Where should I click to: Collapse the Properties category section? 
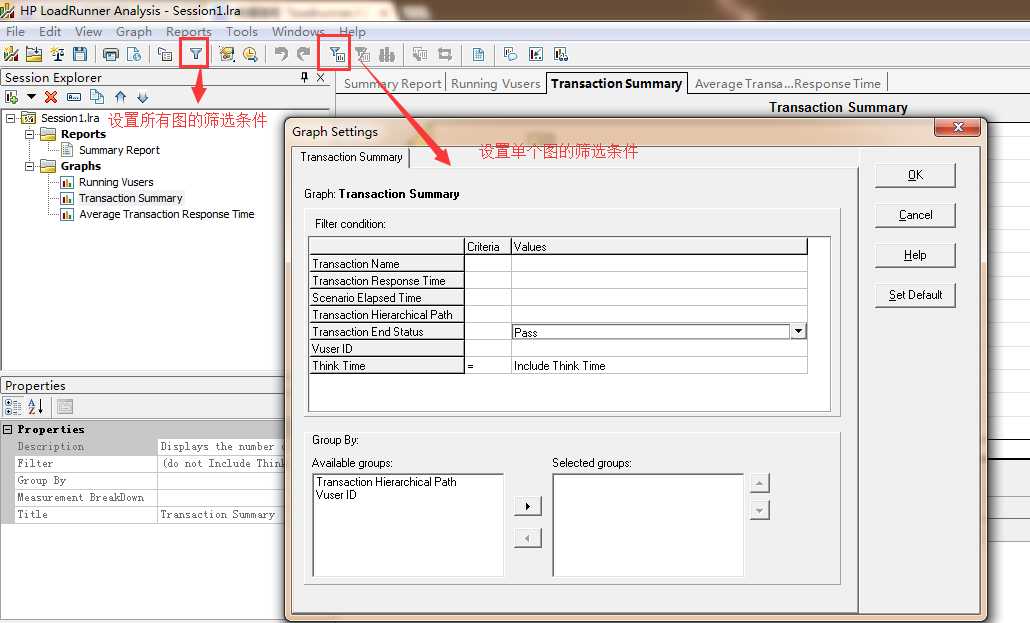pos(8,429)
